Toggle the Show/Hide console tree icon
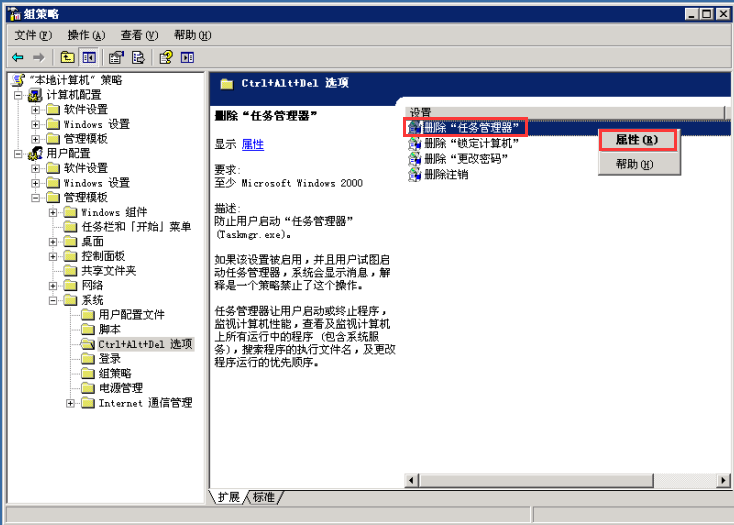Viewport: 734px width, 525px height. tap(89, 58)
